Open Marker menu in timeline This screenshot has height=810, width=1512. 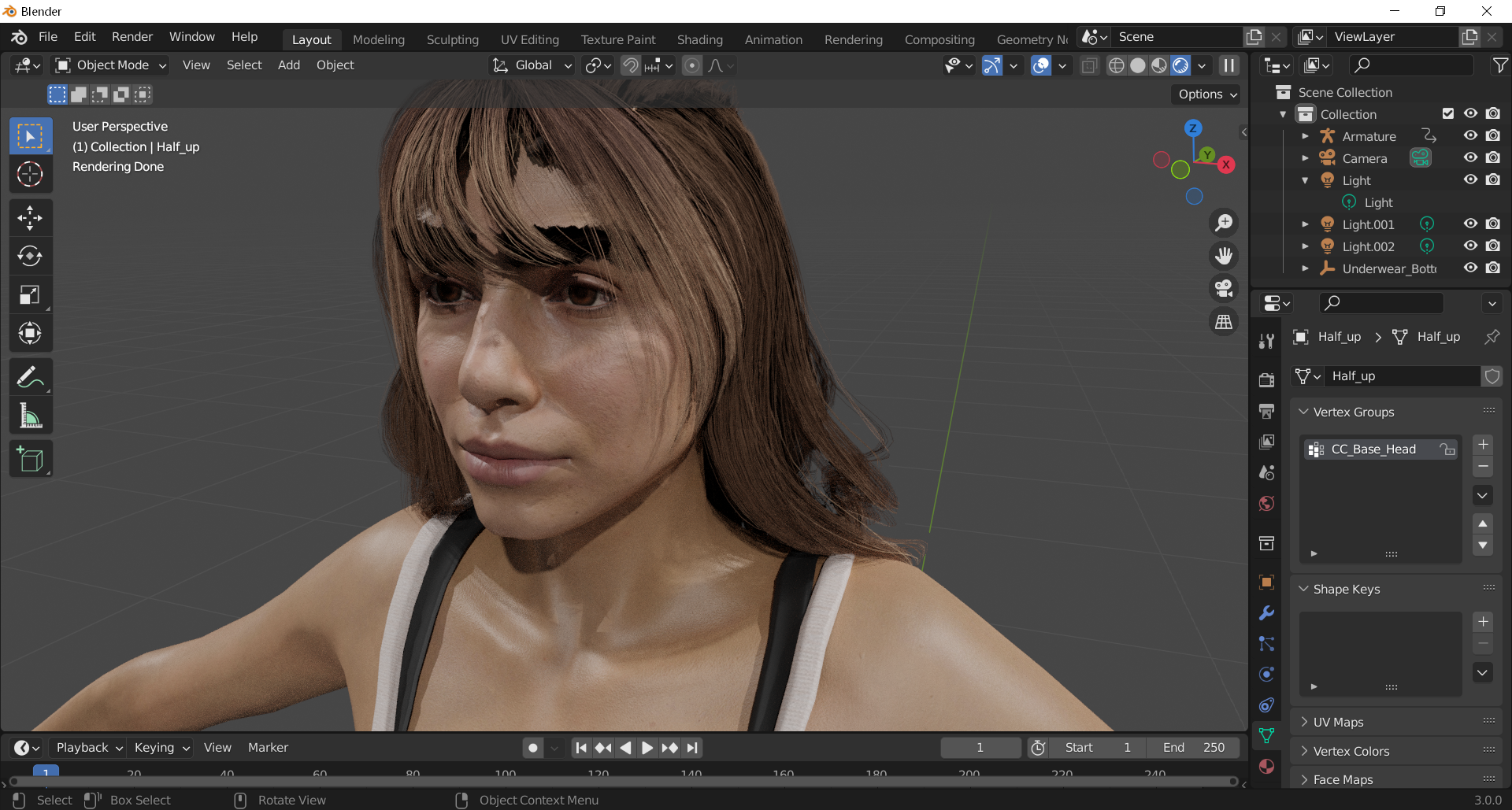268,748
